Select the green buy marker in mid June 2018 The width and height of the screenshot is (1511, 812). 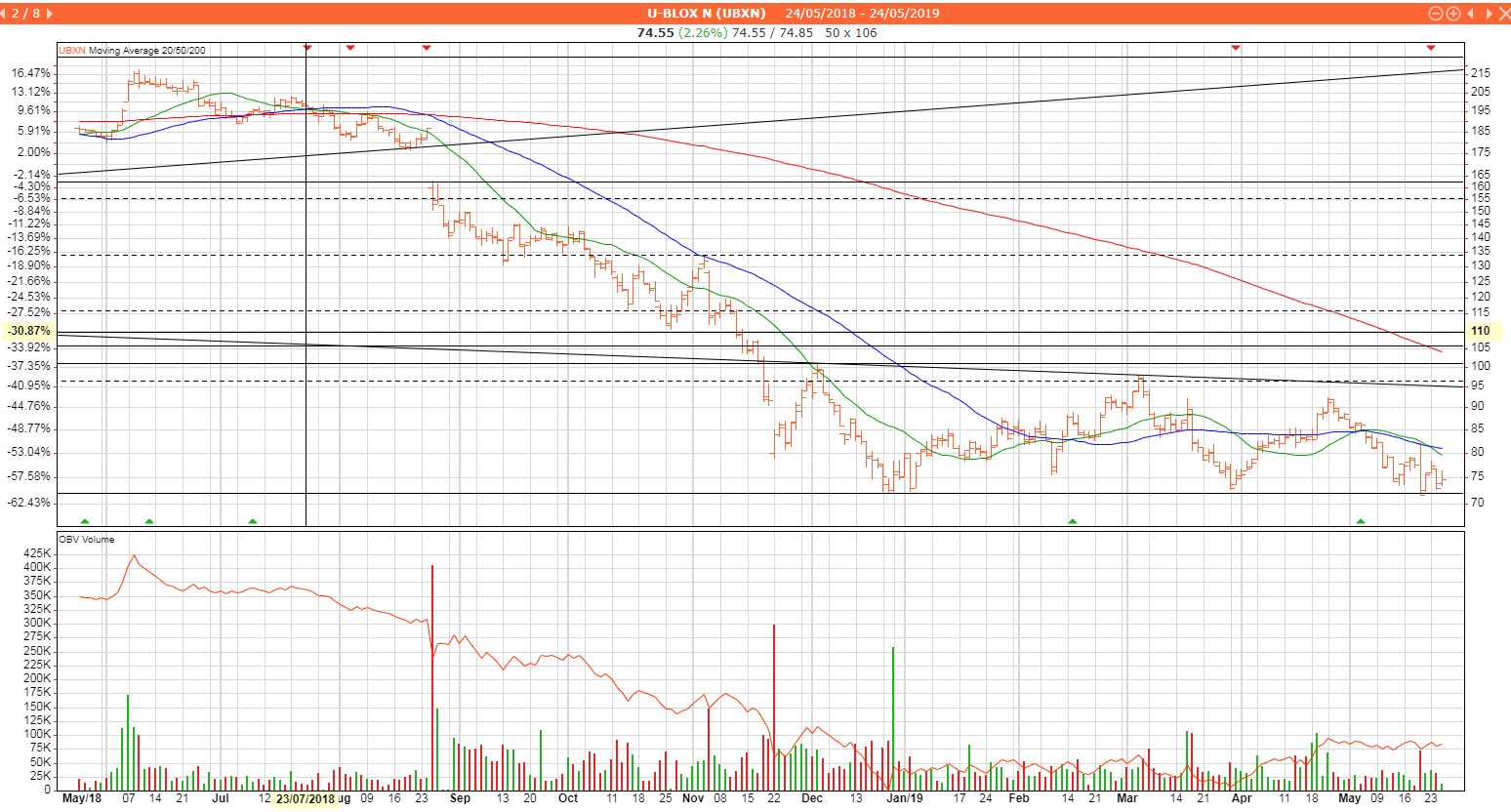coord(149,521)
